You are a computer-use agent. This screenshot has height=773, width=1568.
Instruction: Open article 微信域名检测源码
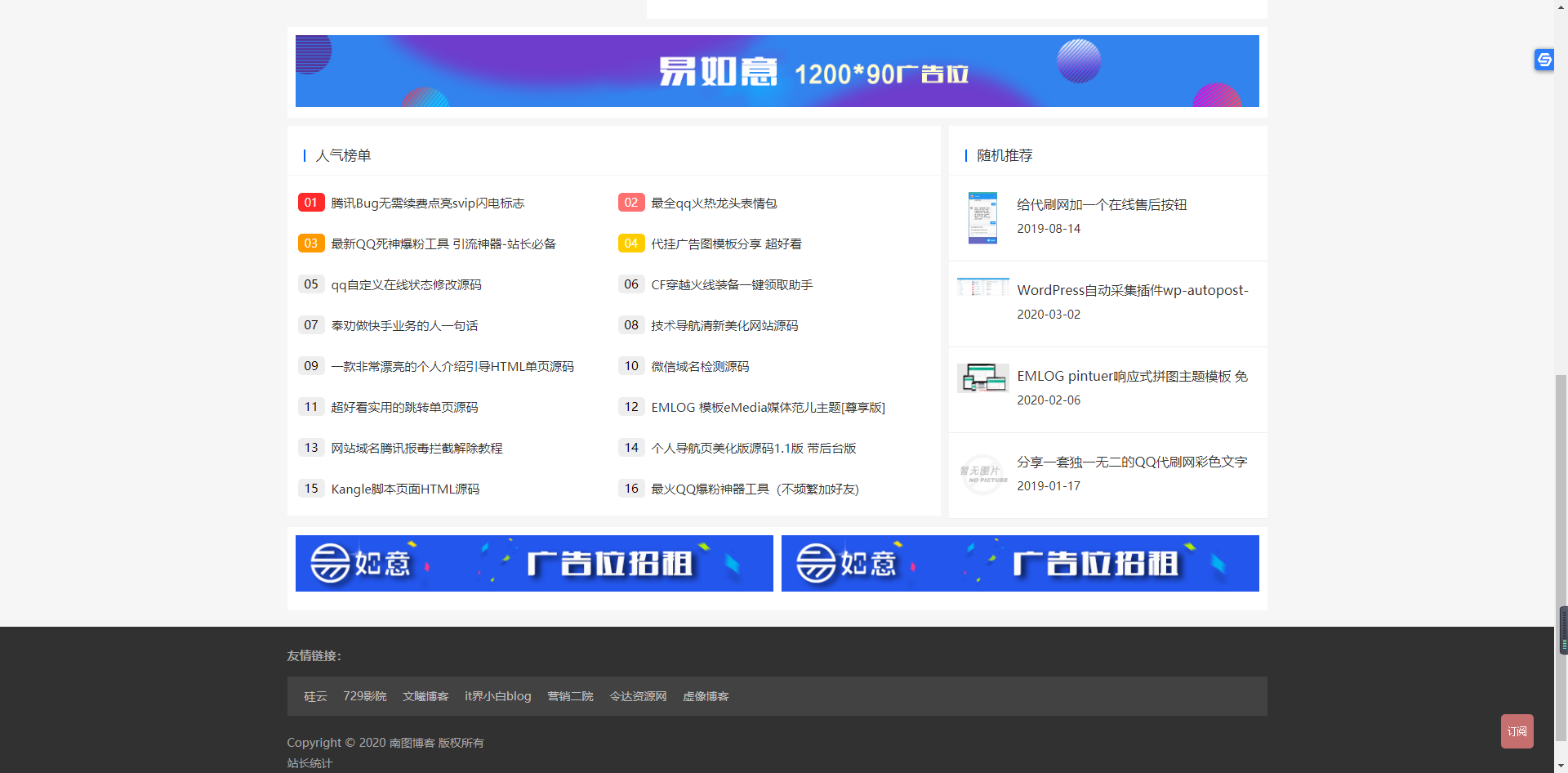[701, 366]
